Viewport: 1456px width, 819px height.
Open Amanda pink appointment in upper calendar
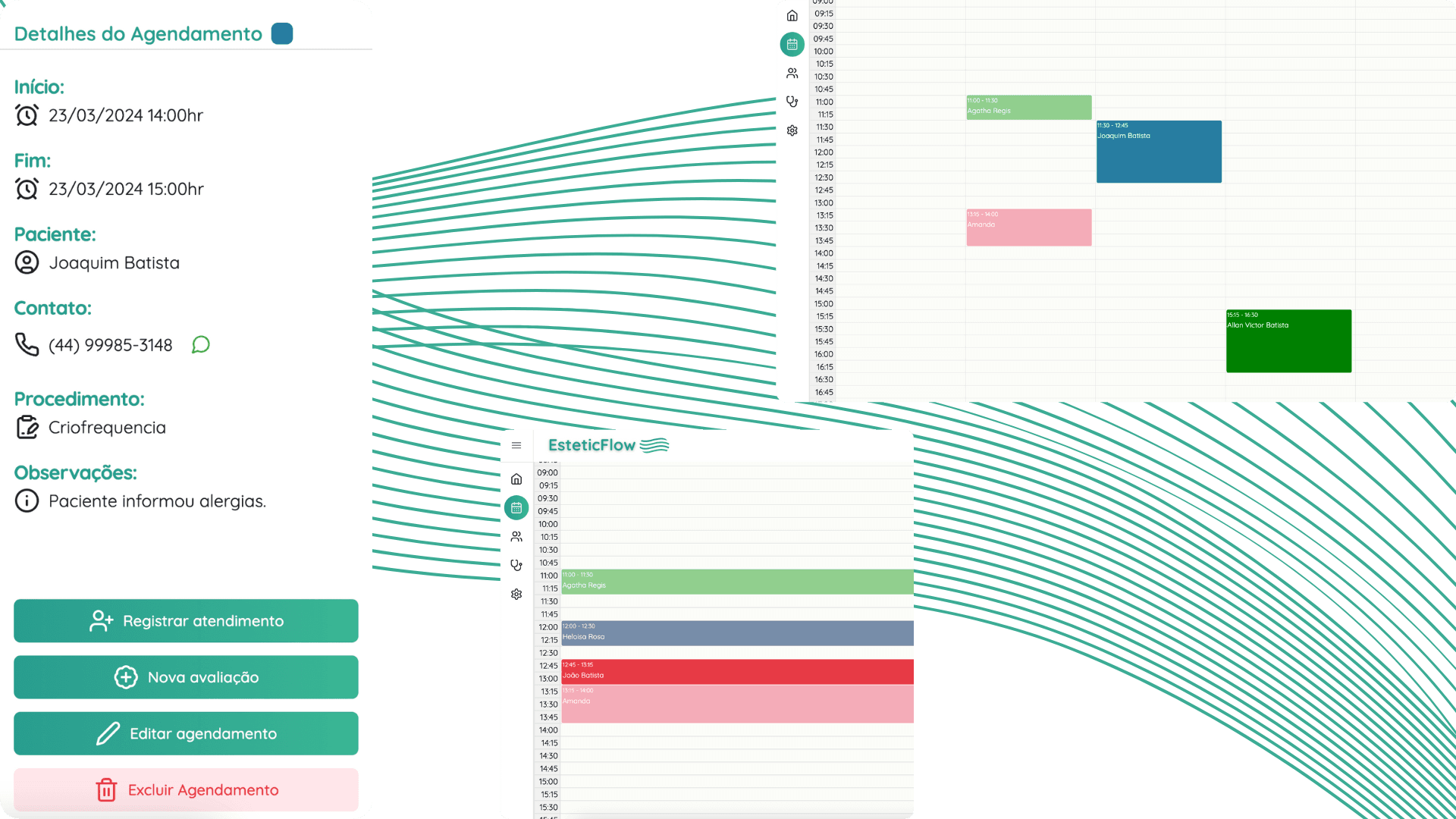point(1029,227)
